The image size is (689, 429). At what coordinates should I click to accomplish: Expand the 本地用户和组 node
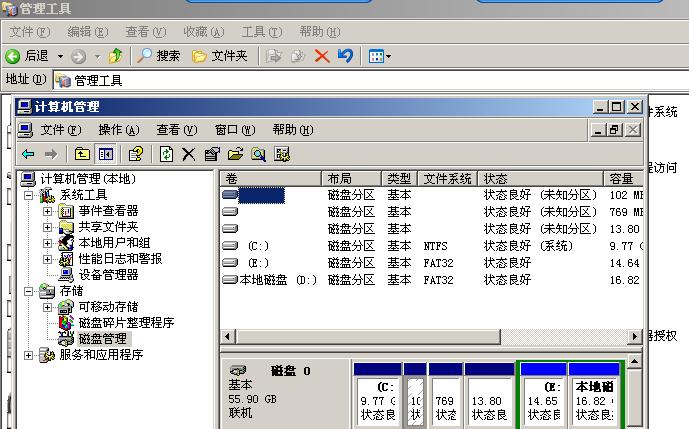[x=47, y=243]
